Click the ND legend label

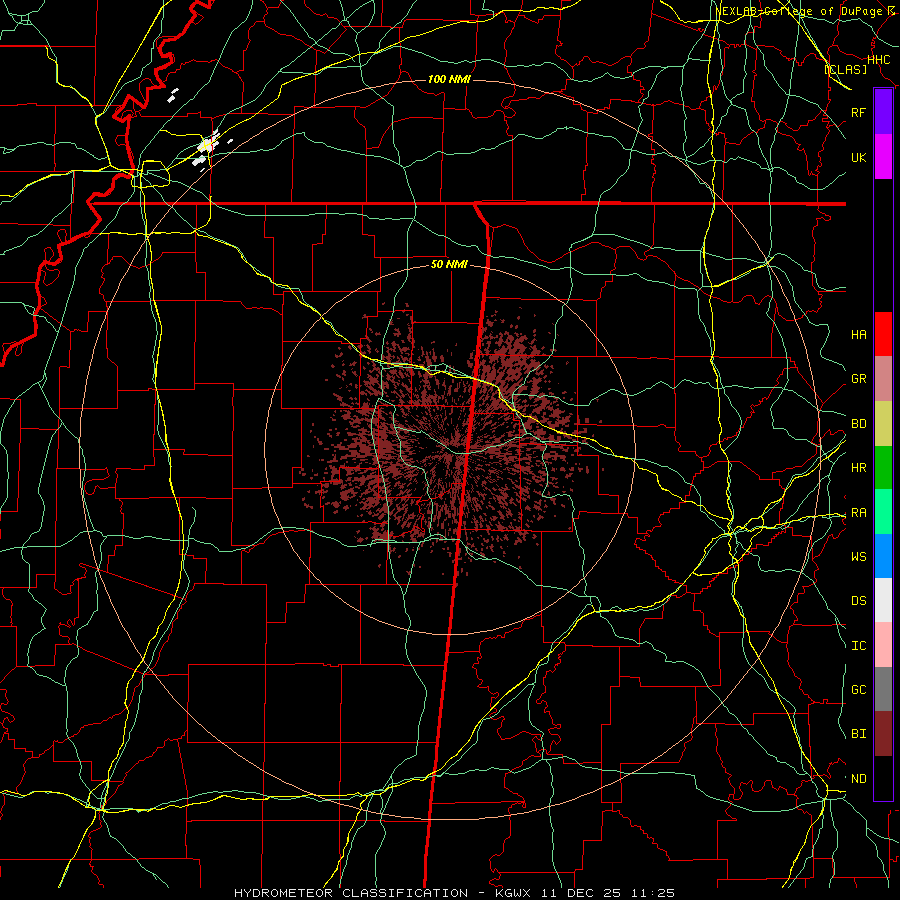point(859,779)
